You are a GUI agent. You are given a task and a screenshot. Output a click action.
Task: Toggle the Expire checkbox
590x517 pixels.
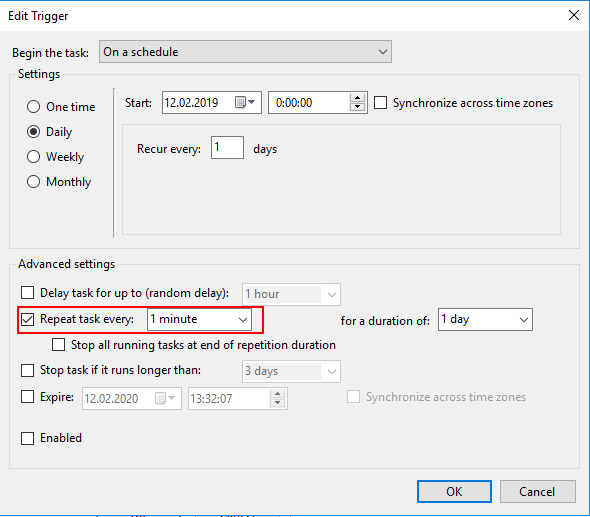click(x=27, y=397)
